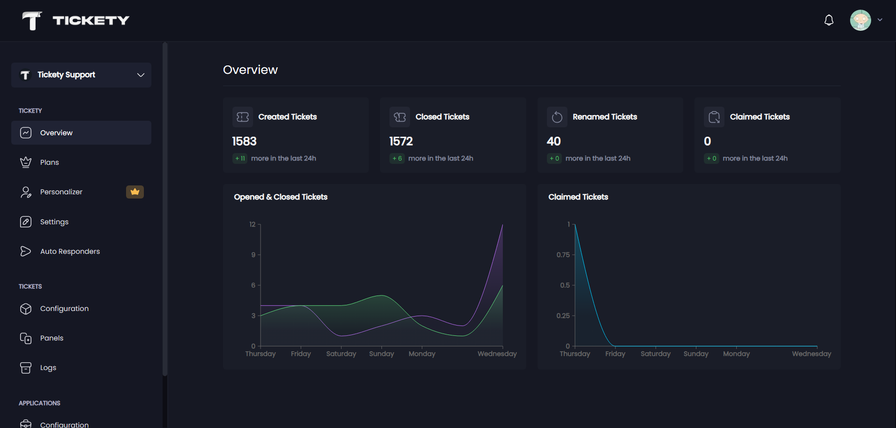Image resolution: width=896 pixels, height=428 pixels.
Task: Click the Claimed Tickets card icon
Action: [x=713, y=117]
